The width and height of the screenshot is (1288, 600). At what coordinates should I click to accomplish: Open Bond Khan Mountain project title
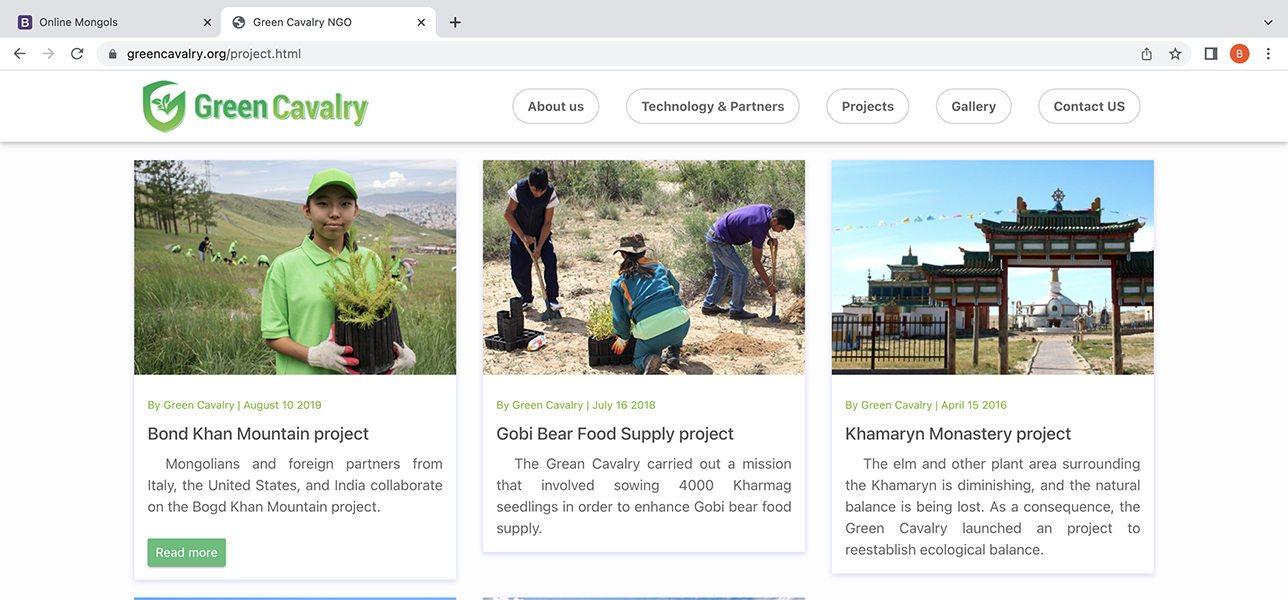258,434
